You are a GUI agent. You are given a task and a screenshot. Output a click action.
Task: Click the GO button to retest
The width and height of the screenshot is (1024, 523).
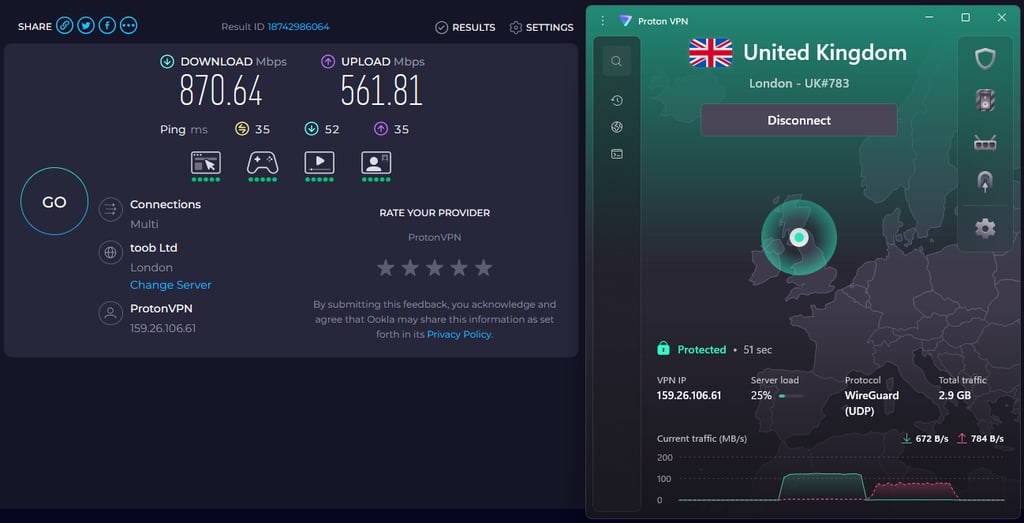54,202
